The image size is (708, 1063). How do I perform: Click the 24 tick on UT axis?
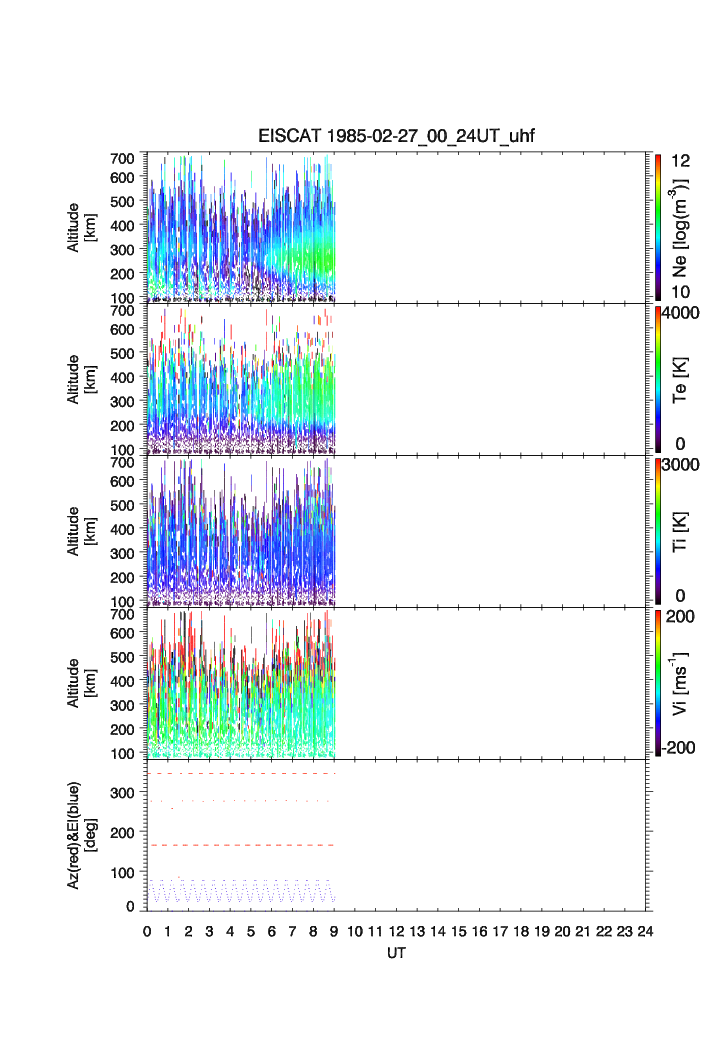coord(646,932)
